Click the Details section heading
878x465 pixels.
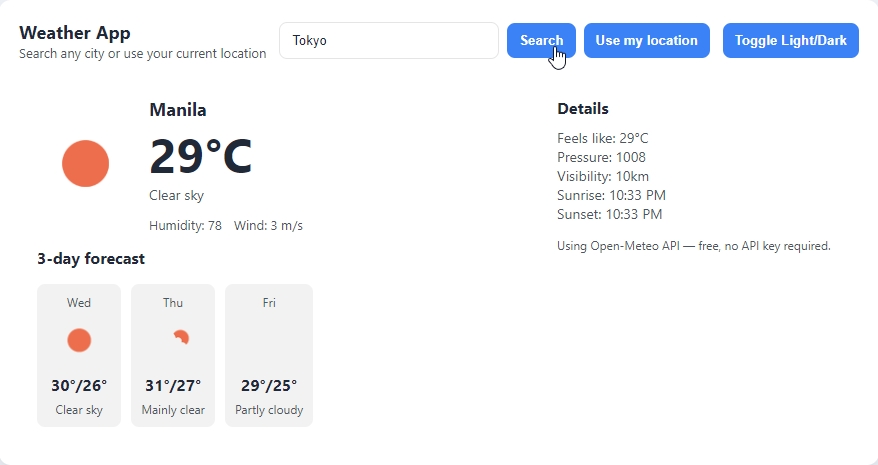click(x=583, y=109)
